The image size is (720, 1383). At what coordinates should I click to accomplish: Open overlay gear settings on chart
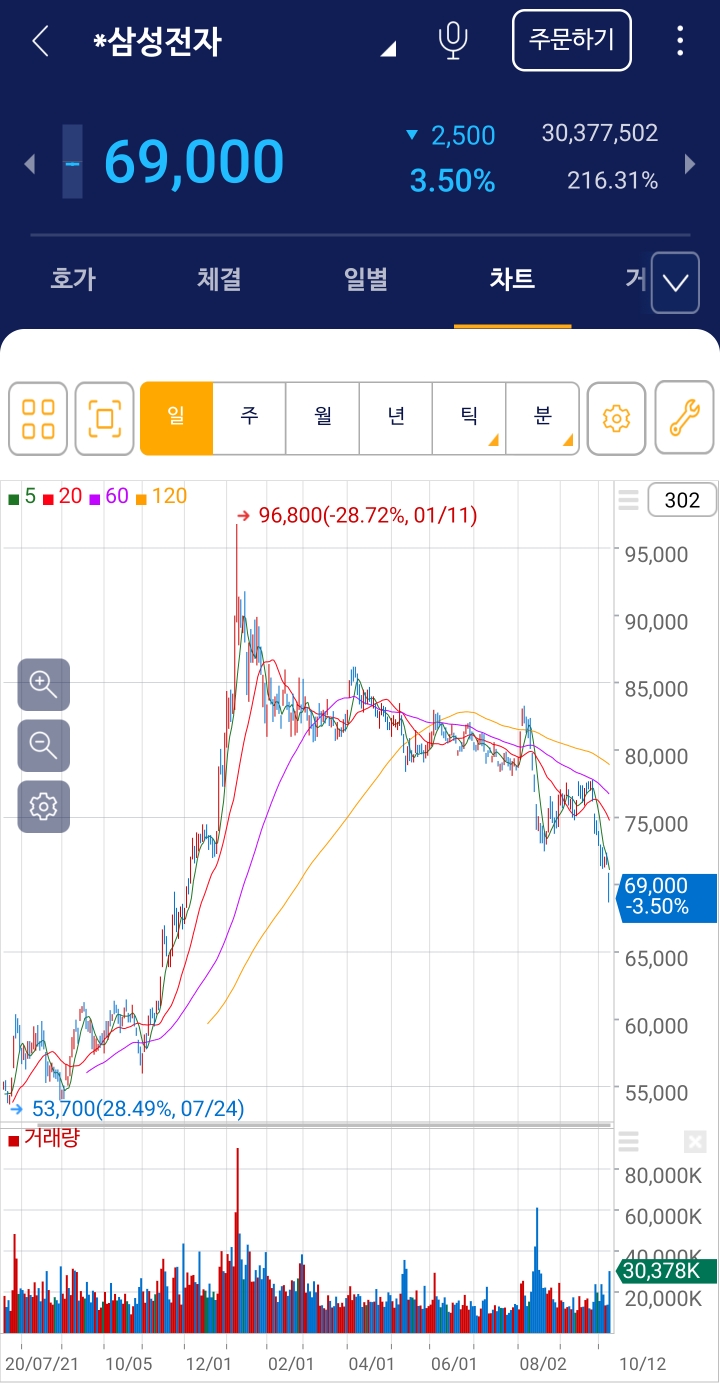coord(44,806)
